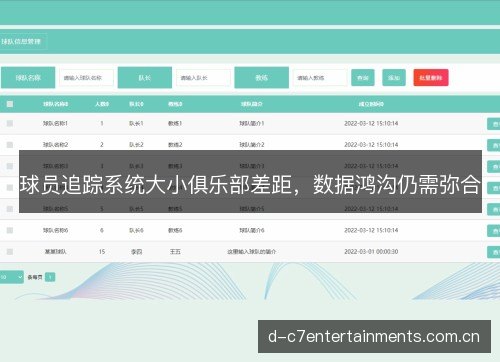Screen dimensions: 500x362
Task: Click the date 2022-03-01 00:00:30
Action: coord(371,252)
